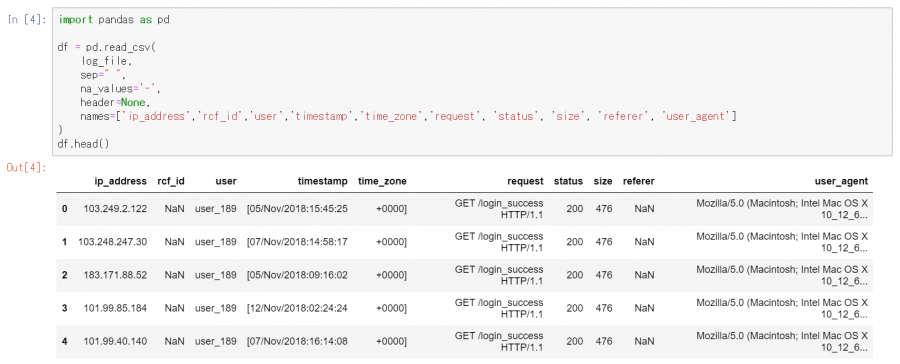Click the user_agent column header

point(841,181)
